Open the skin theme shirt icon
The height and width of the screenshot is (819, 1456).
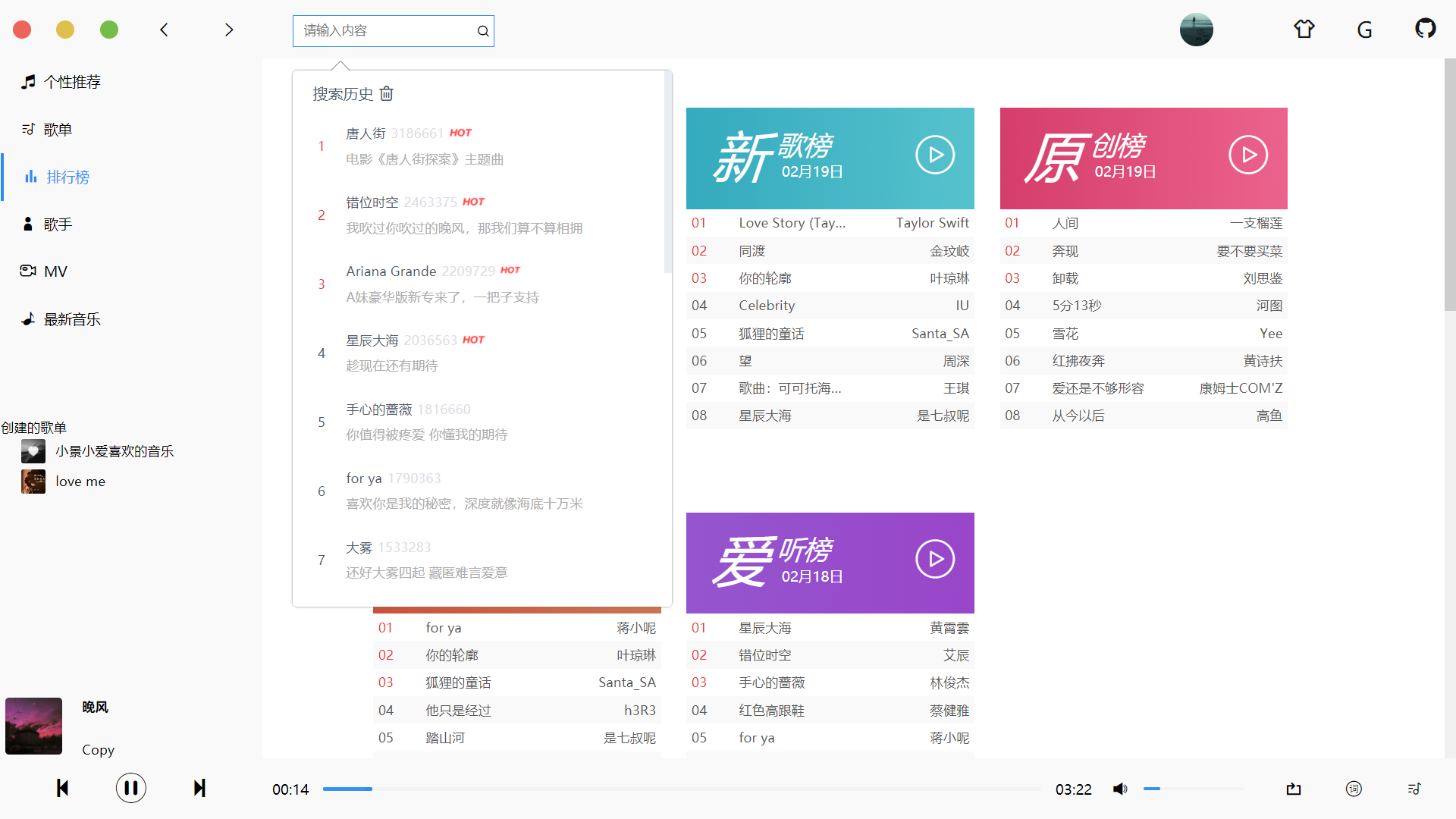(x=1304, y=30)
